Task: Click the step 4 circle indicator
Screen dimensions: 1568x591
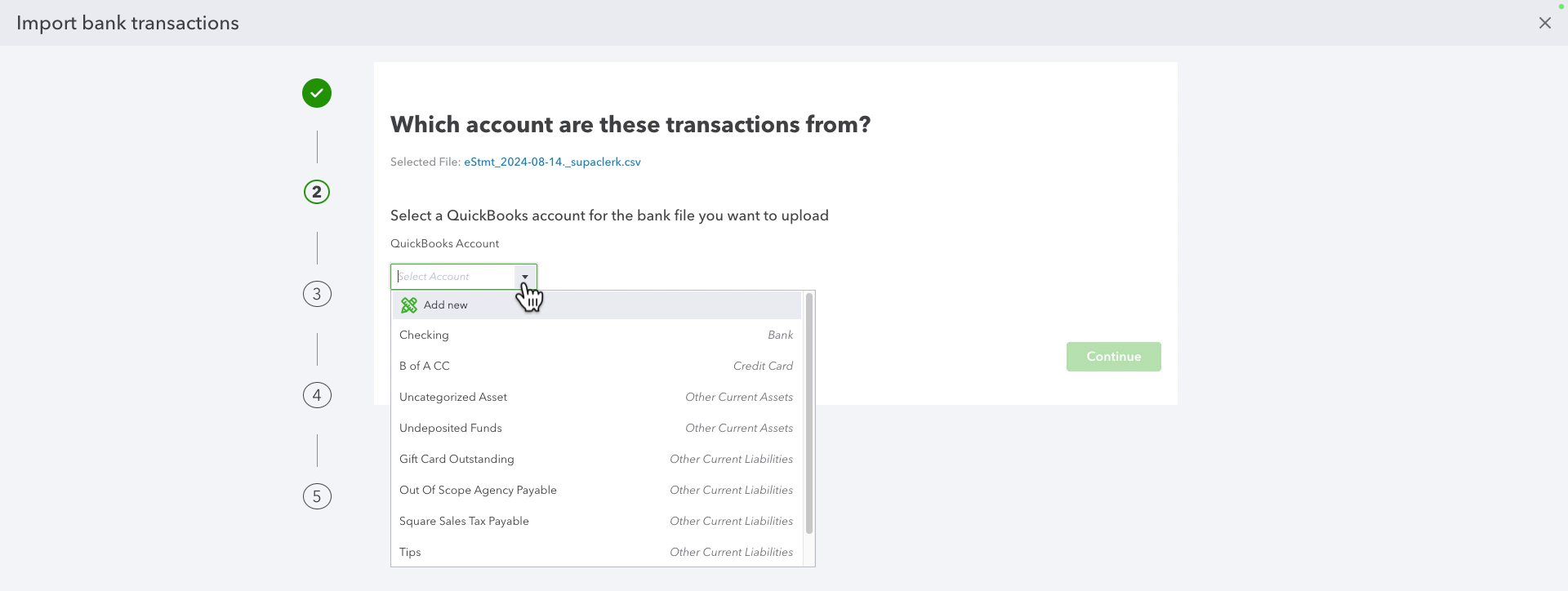Action: [x=317, y=395]
